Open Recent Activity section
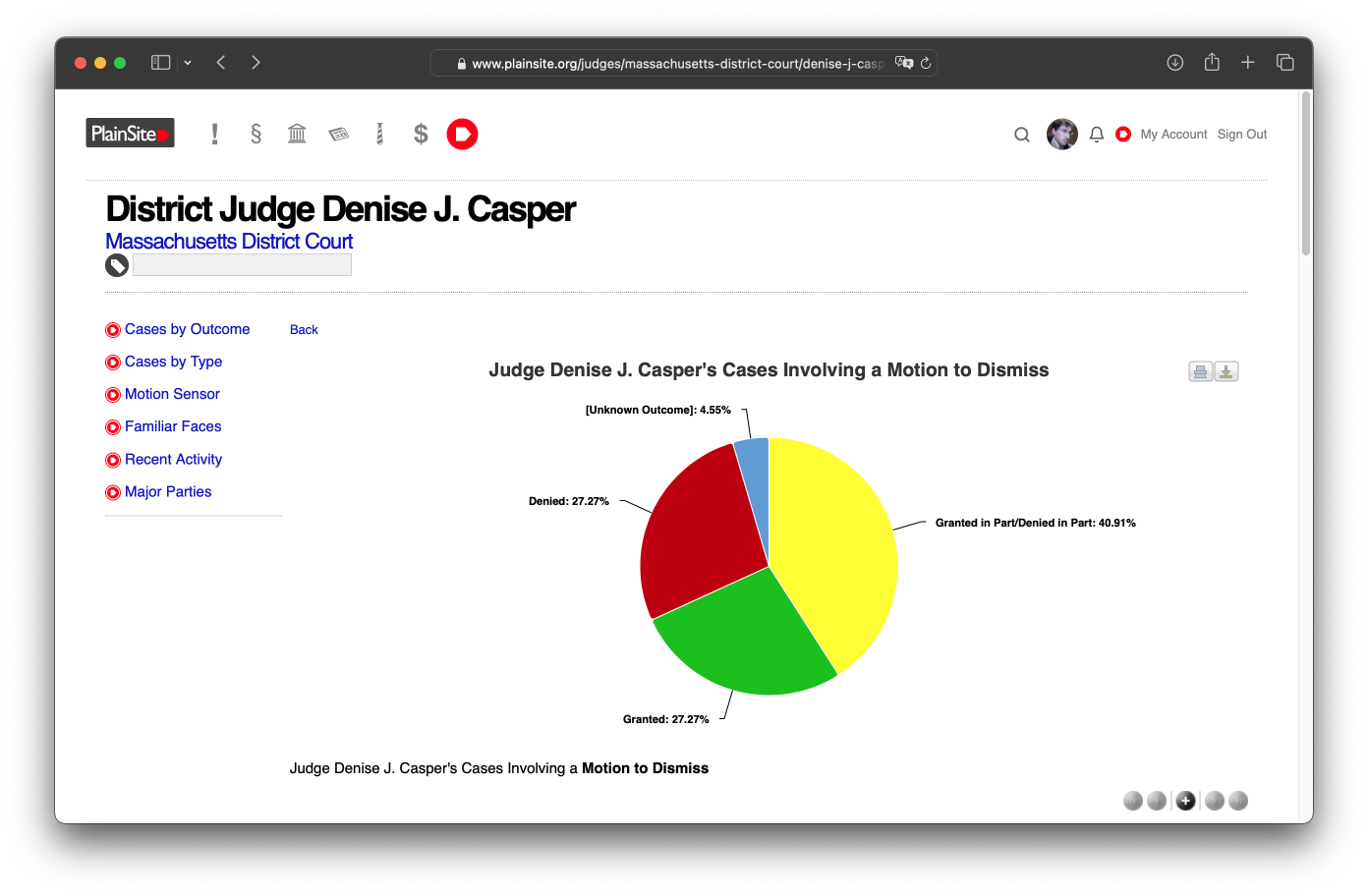The height and width of the screenshot is (896, 1368). tap(173, 459)
